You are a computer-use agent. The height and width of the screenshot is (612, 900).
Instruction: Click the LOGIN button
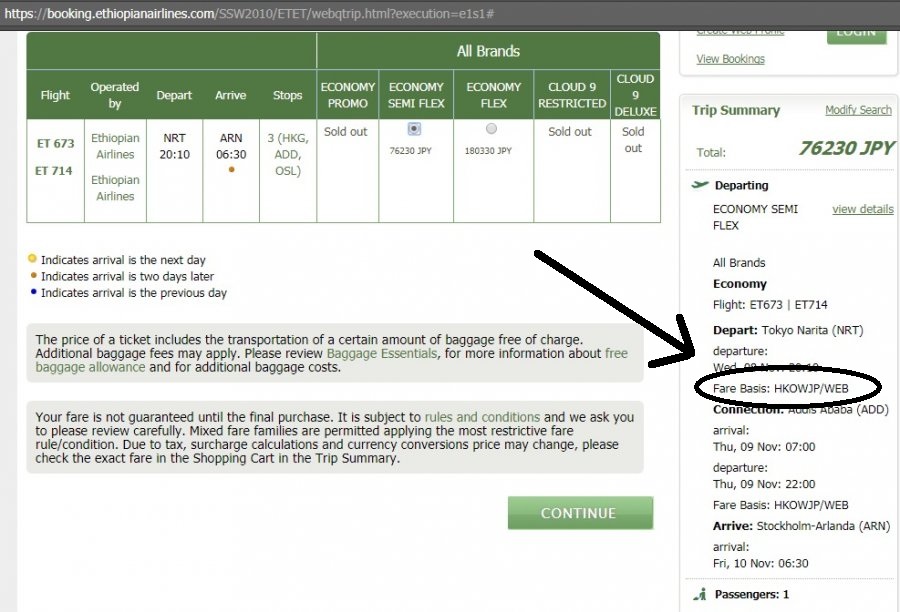[856, 32]
